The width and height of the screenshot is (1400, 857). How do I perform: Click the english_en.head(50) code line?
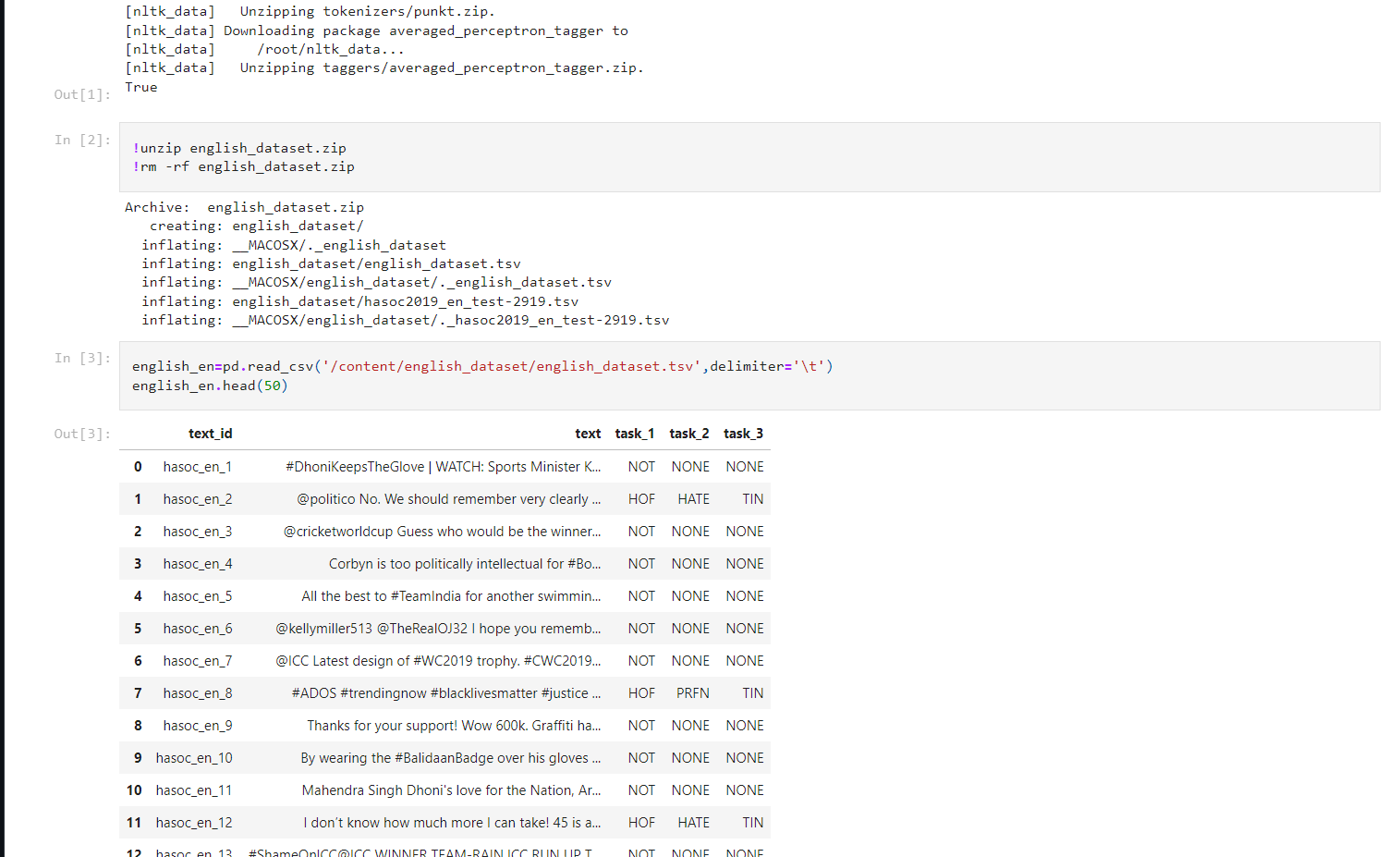point(211,386)
